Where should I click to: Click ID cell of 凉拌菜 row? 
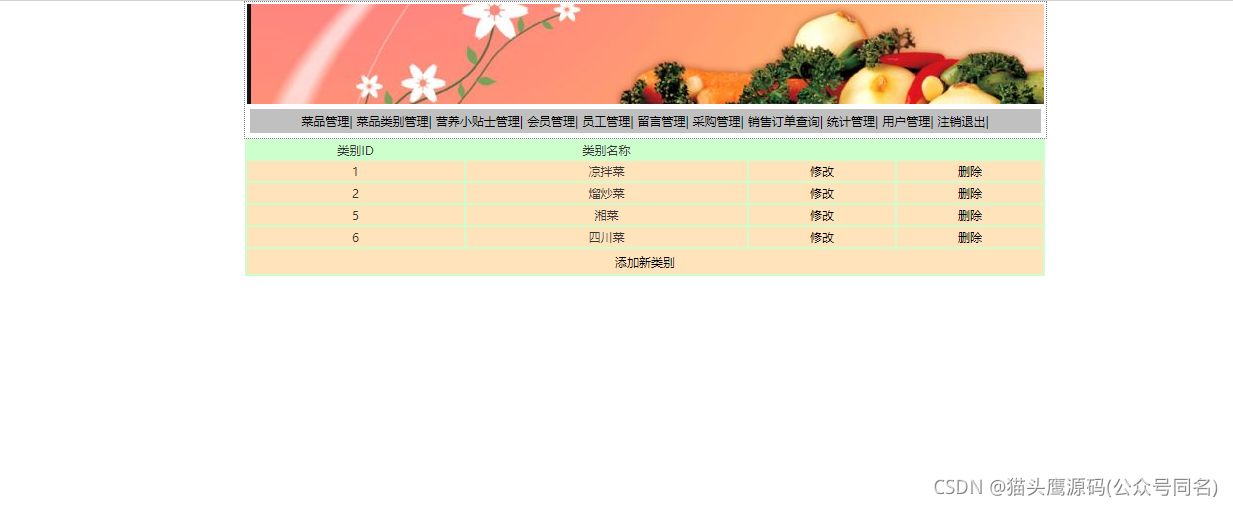point(355,172)
